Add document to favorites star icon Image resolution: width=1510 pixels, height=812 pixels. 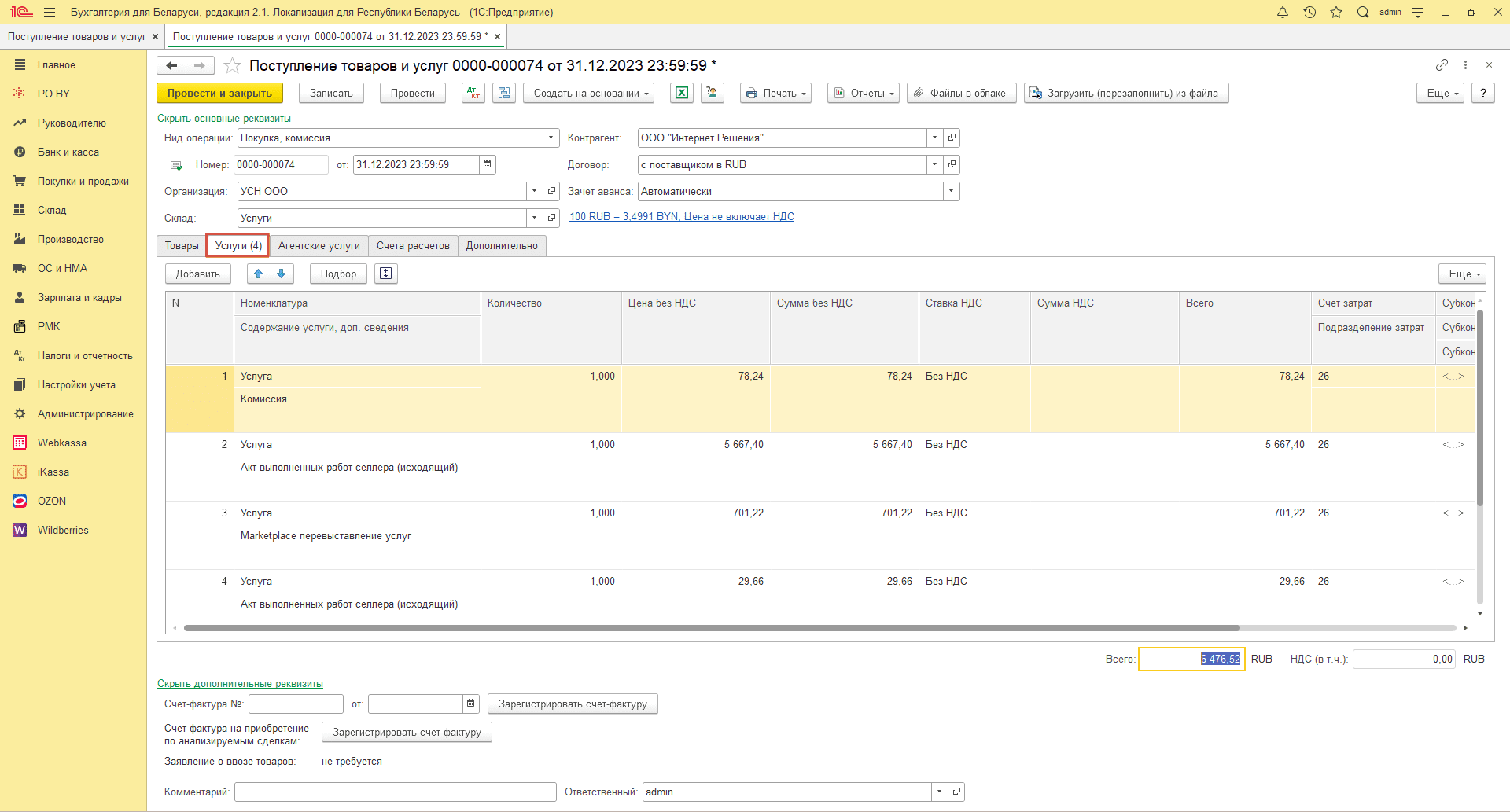232,65
